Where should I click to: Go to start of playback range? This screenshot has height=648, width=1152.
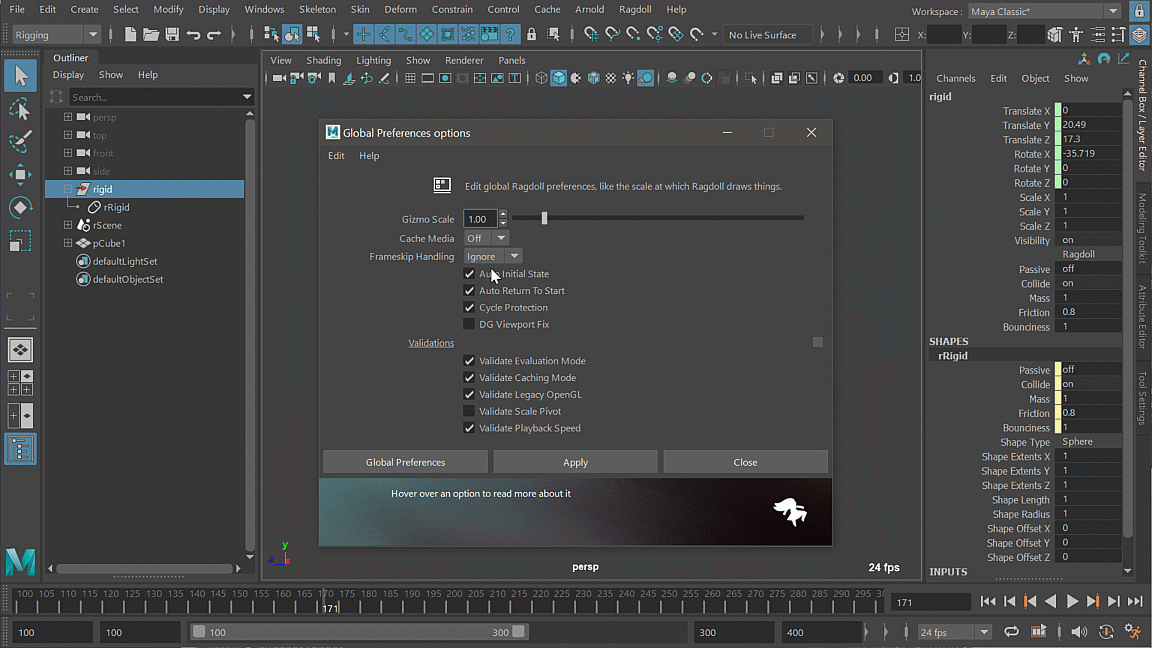pyautogui.click(x=988, y=602)
